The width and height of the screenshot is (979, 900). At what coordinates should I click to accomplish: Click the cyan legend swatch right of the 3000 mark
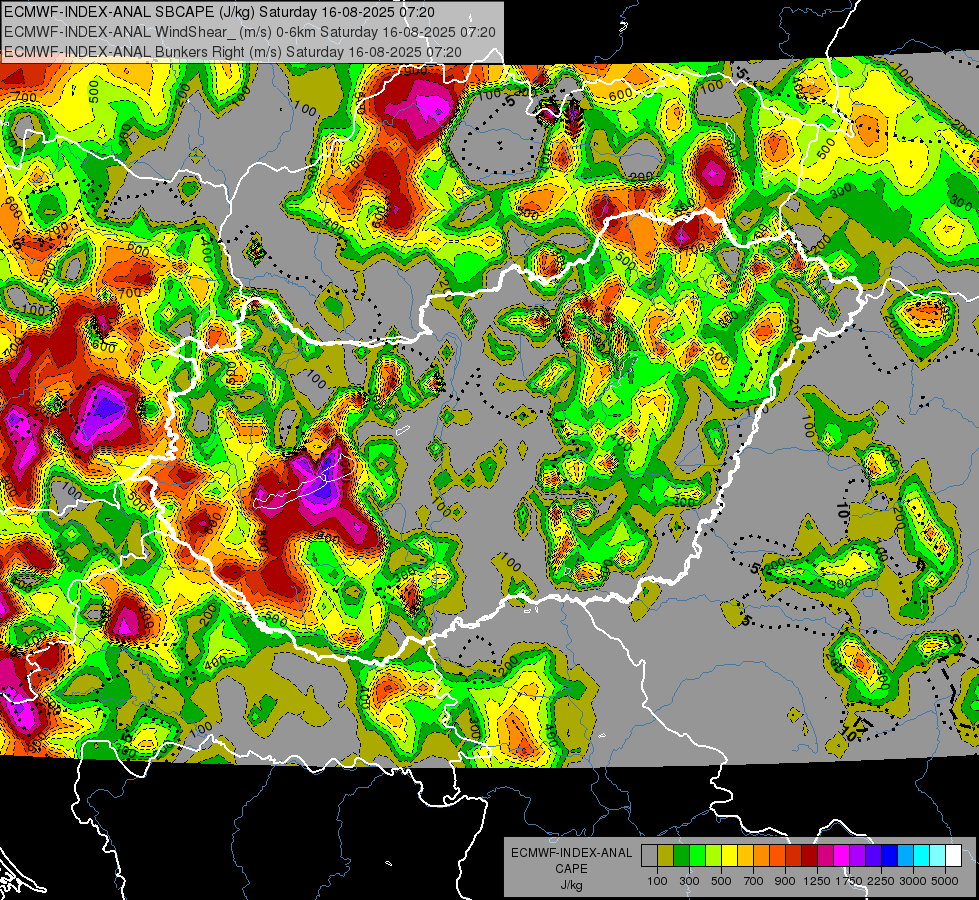[x=922, y=856]
